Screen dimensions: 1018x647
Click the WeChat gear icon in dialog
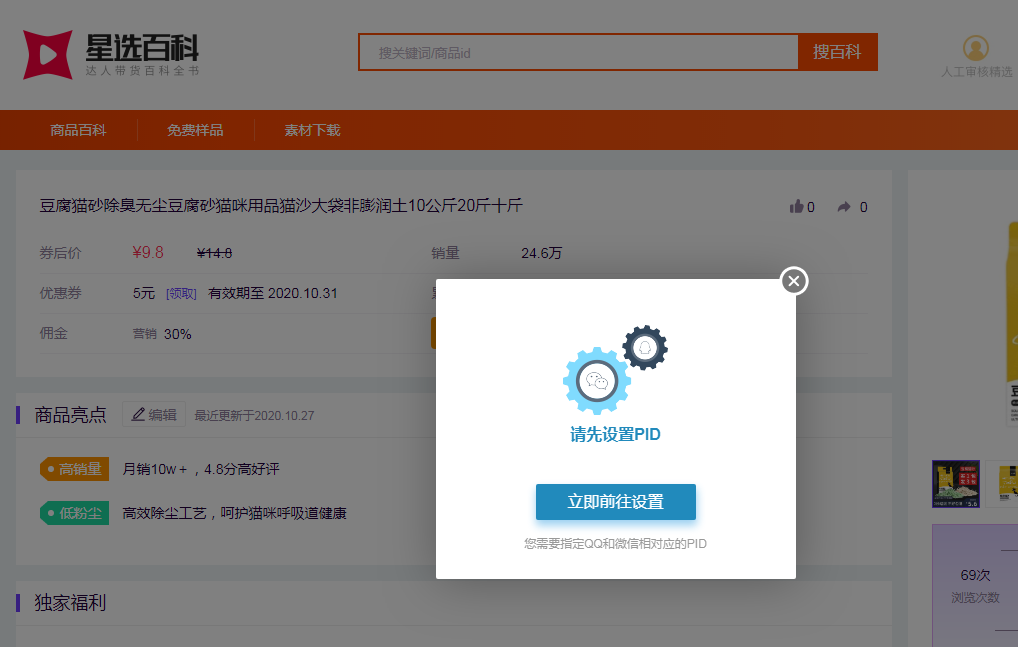(597, 380)
